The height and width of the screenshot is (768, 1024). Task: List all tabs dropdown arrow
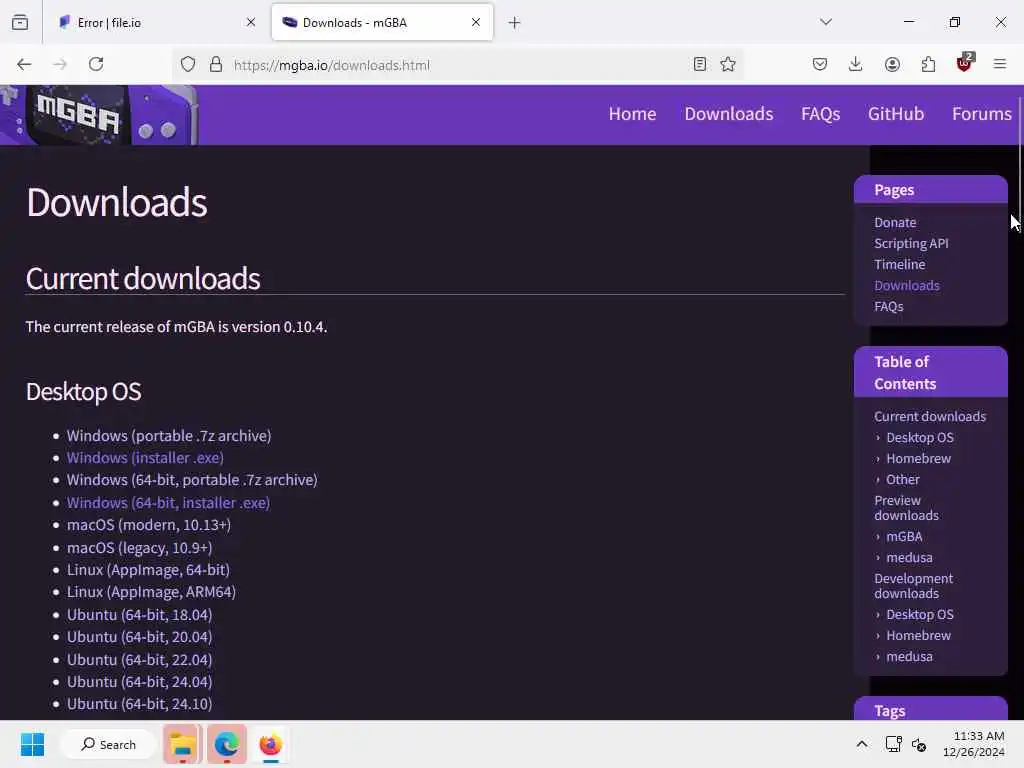(x=826, y=22)
